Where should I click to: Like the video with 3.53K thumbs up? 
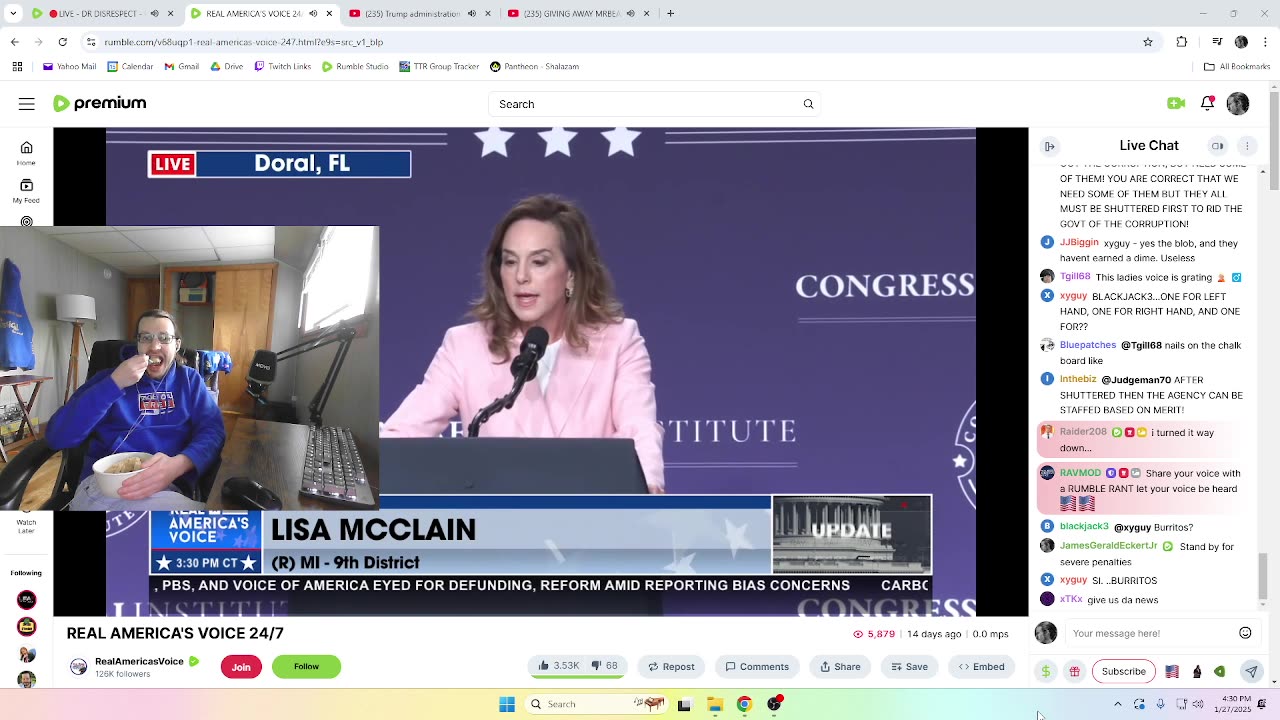click(x=558, y=666)
